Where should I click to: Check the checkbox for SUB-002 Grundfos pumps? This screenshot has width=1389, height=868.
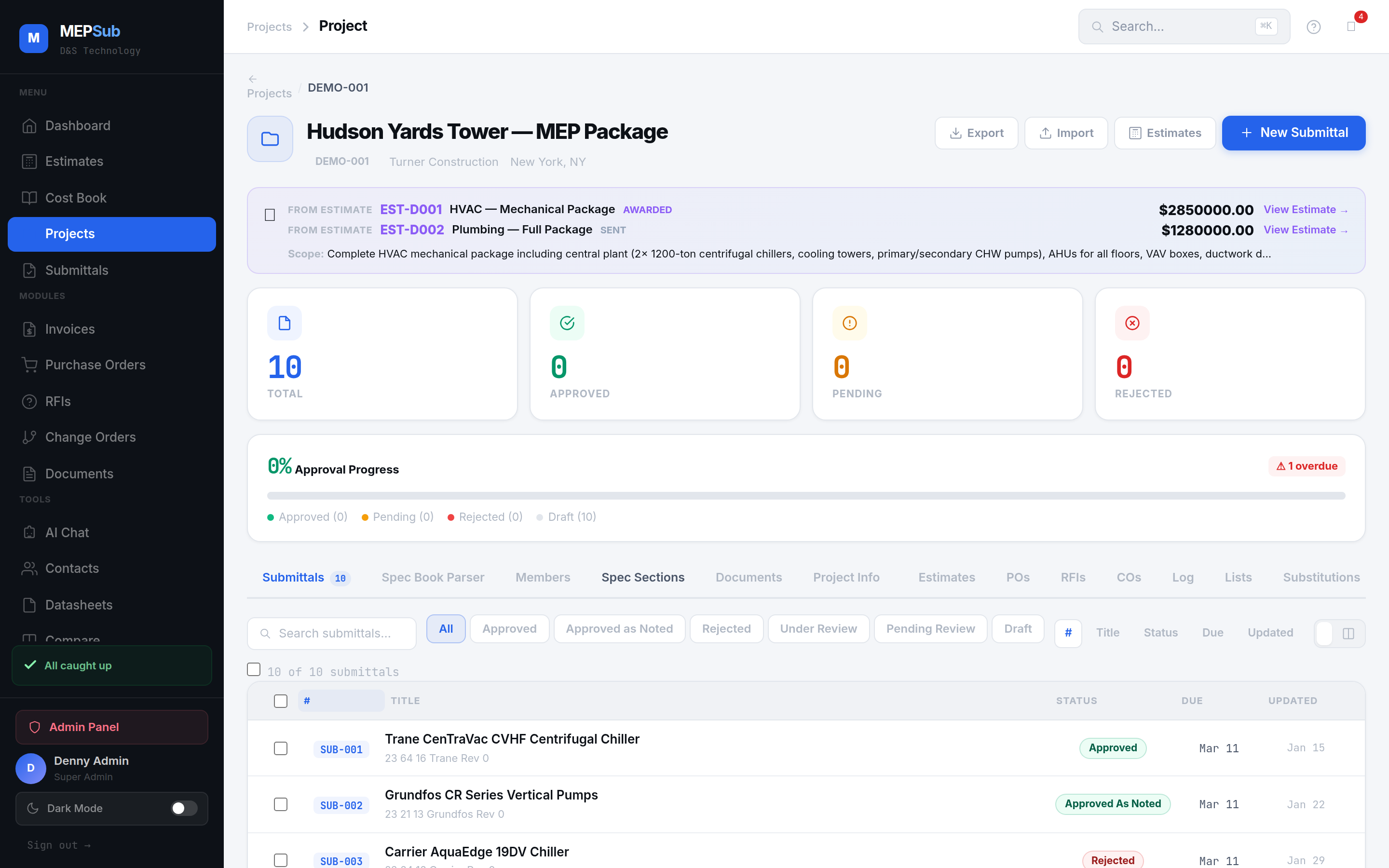[281, 804]
